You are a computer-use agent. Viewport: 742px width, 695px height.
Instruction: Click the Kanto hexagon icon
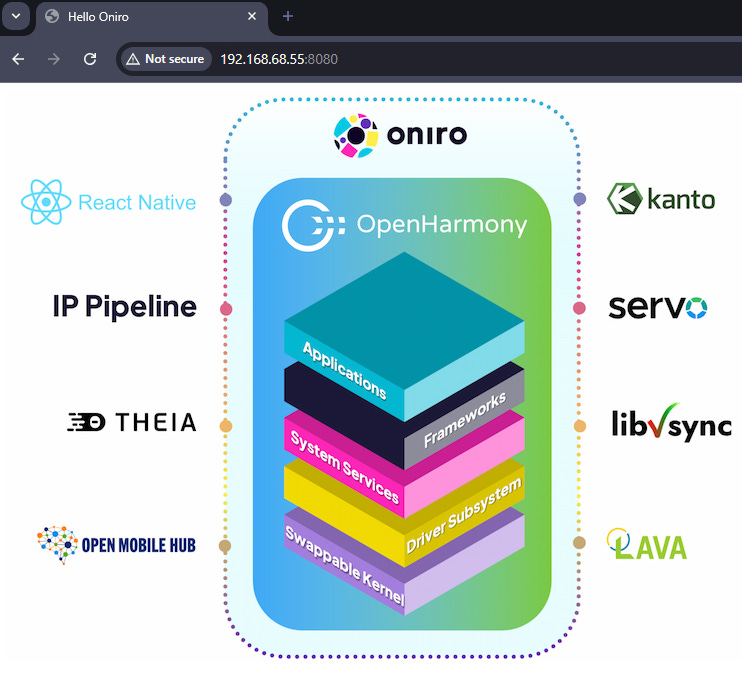point(624,199)
